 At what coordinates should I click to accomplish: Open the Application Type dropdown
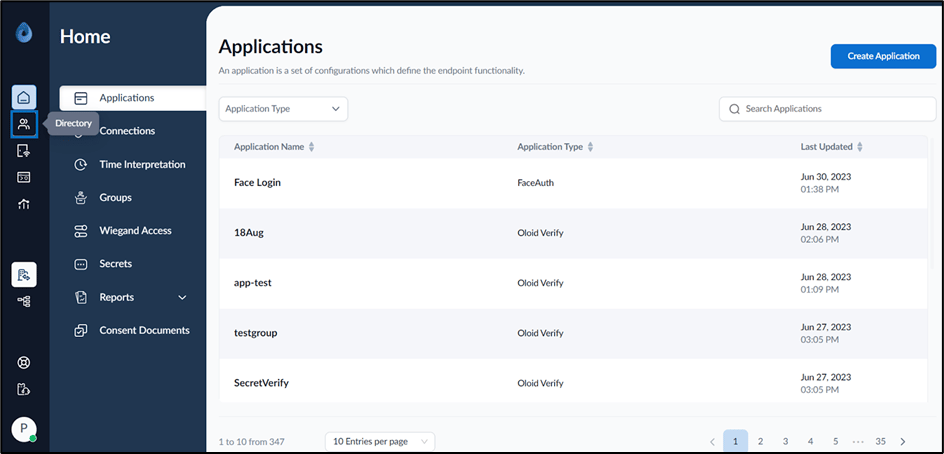(283, 109)
